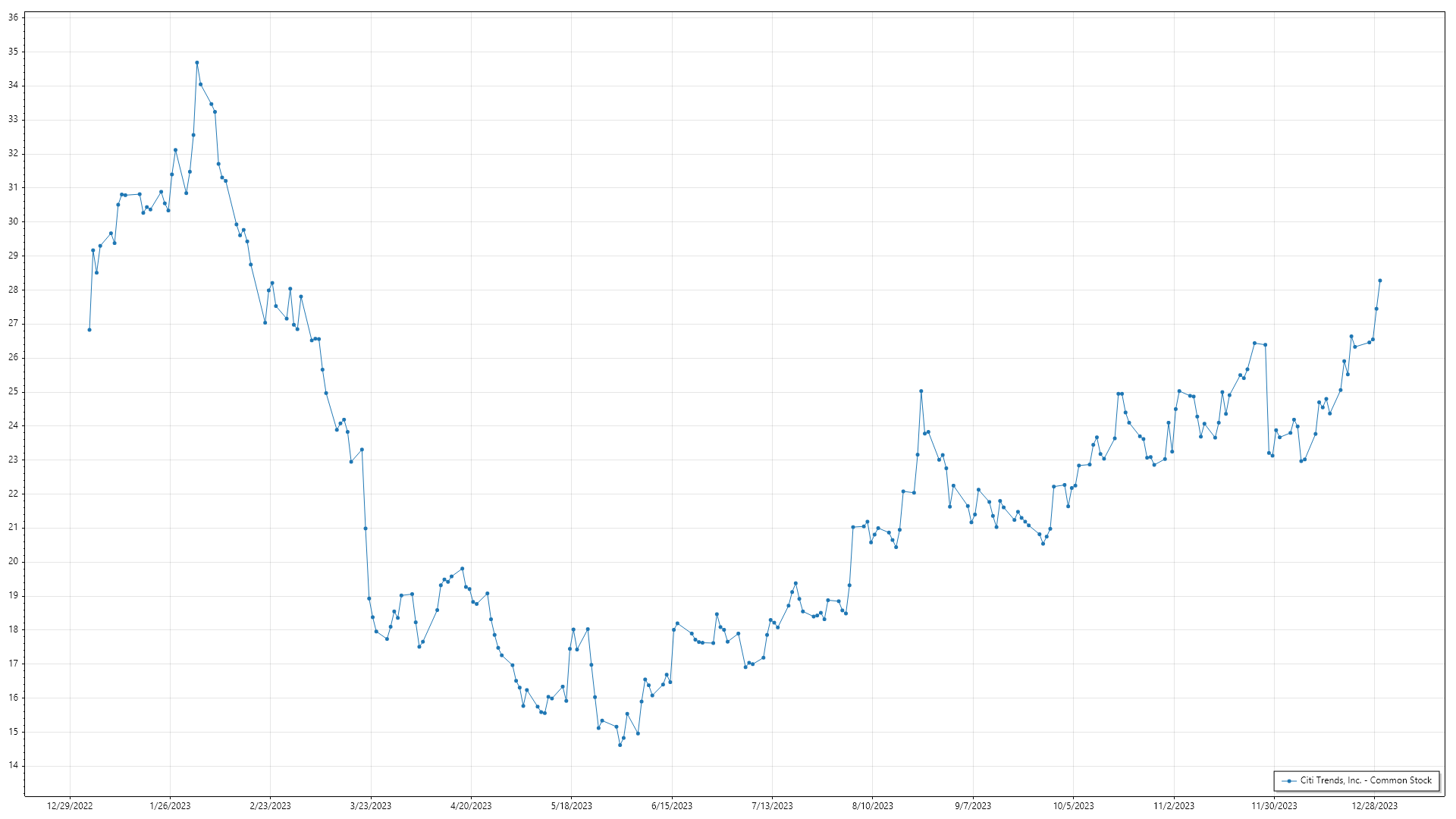Click the highest data point near 34.7
The height and width of the screenshot is (819, 1456).
[x=197, y=63]
